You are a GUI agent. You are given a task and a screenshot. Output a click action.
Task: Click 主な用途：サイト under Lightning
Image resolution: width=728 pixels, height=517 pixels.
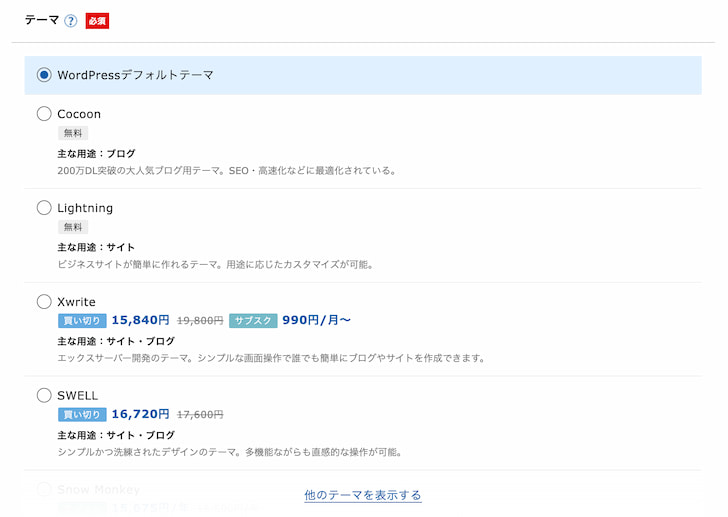(96, 247)
